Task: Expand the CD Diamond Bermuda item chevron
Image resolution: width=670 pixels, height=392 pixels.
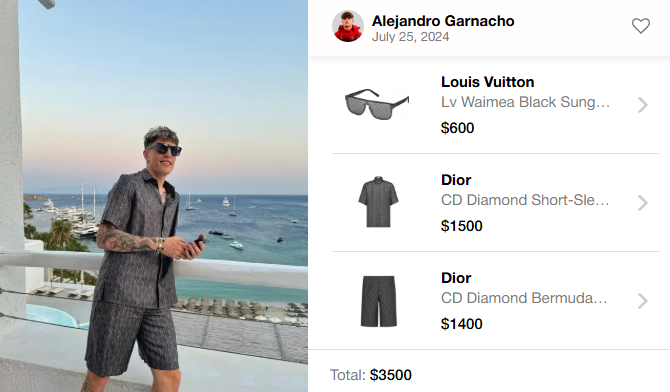Action: 643,301
